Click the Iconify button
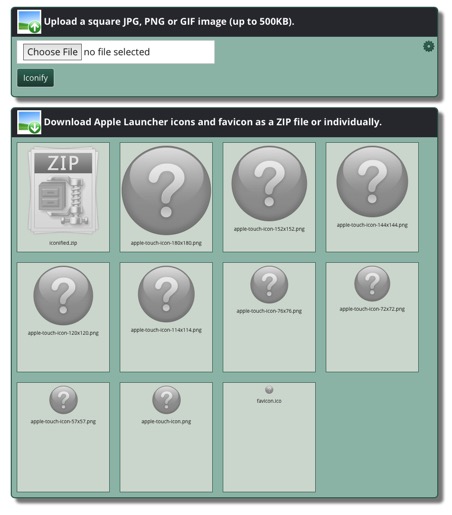The width and height of the screenshot is (452, 515). [x=35, y=78]
